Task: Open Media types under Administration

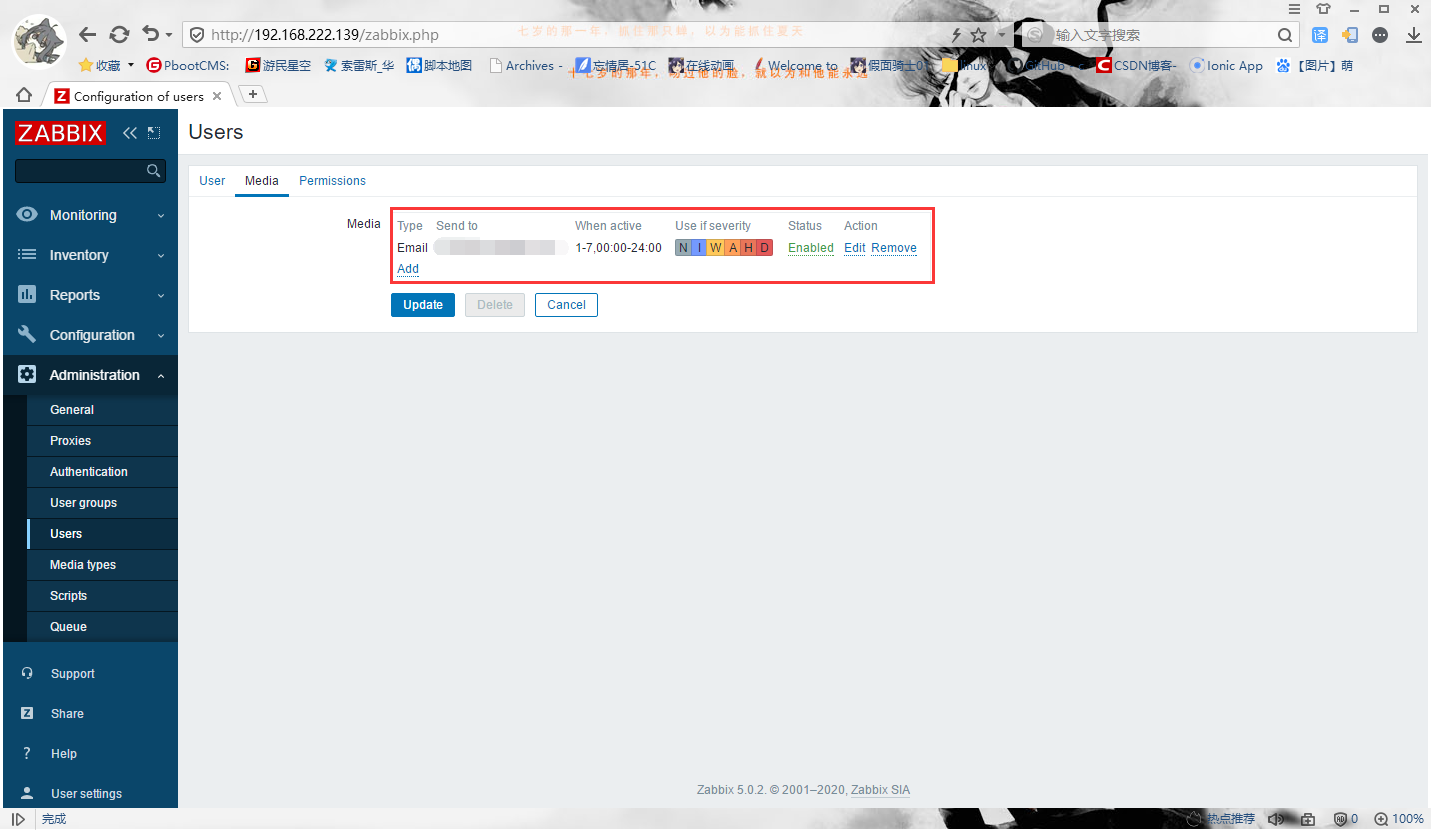Action: 102,565
